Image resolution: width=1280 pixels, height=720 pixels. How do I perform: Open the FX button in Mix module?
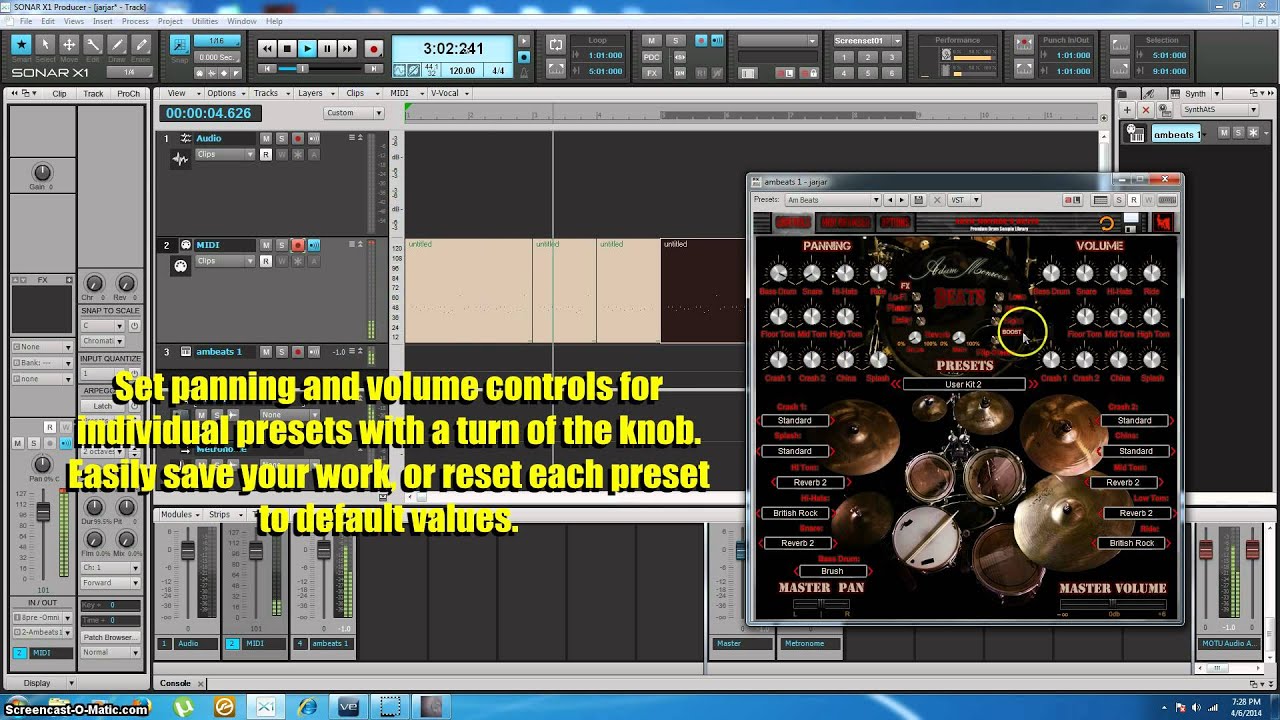(x=652, y=72)
